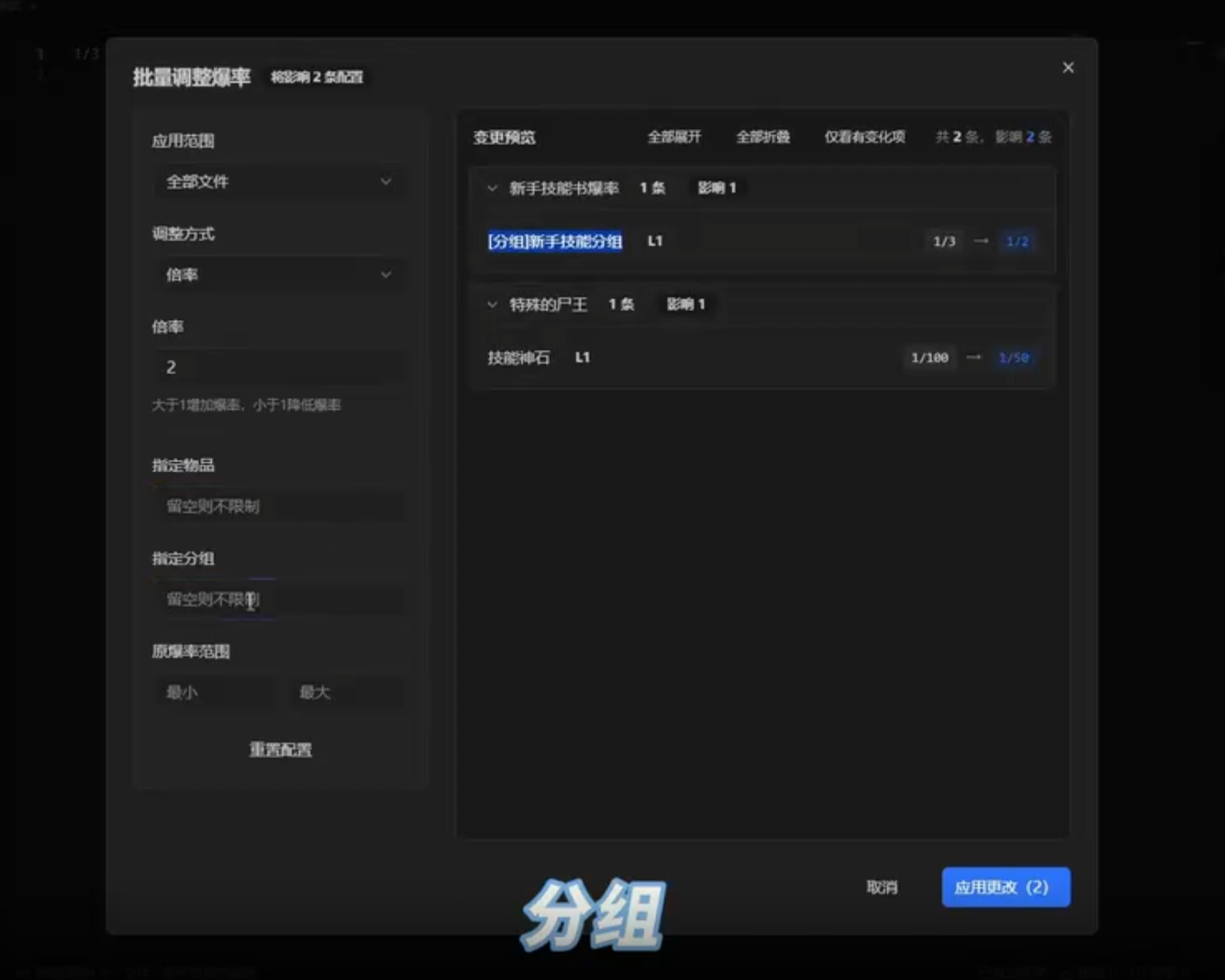Focus the 指定分组 input field
The height and width of the screenshot is (980, 1225).
[278, 599]
